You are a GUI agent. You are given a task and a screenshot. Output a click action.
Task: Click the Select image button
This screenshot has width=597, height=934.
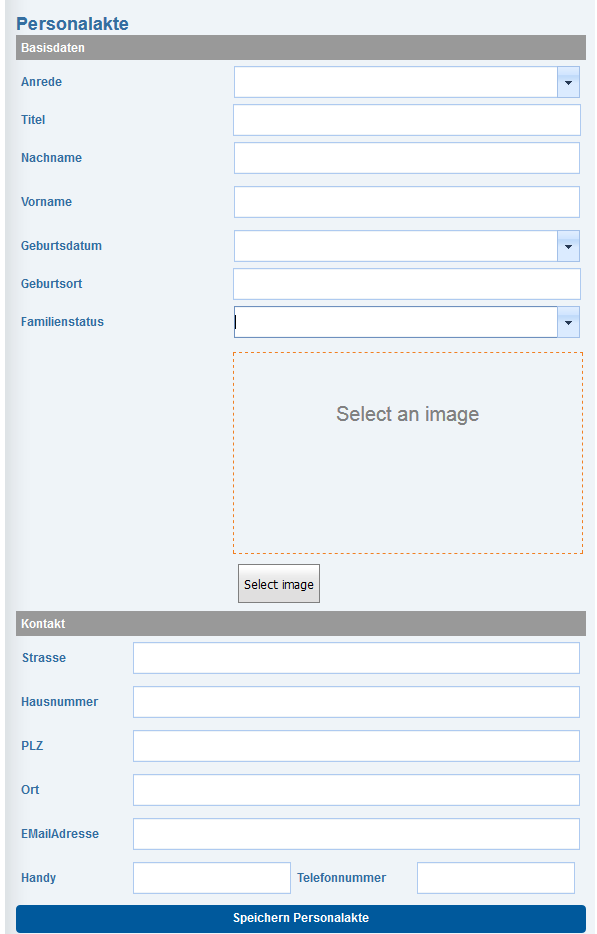pyautogui.click(x=279, y=584)
